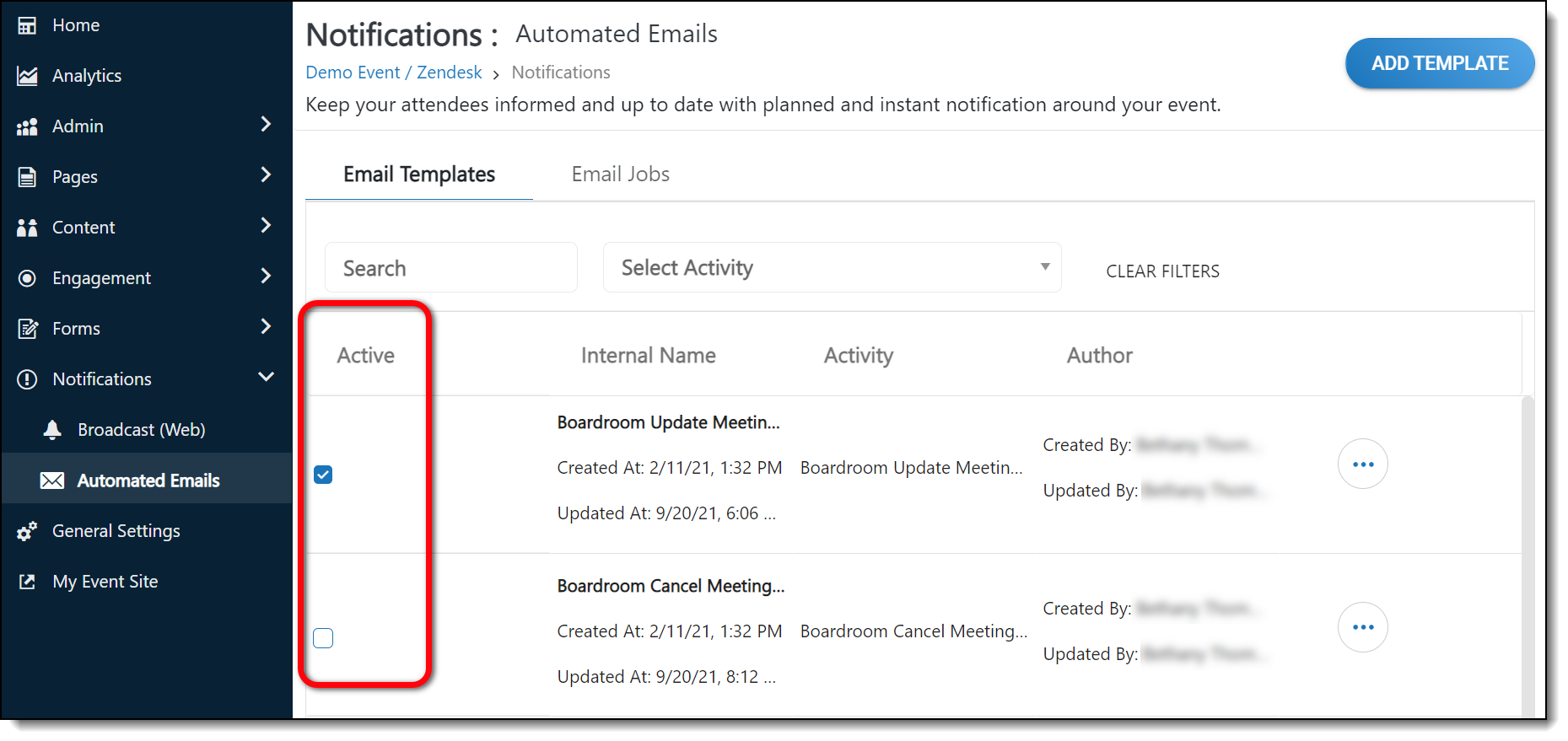Select the Email Templates tab
The image size is (1568, 741).
pyautogui.click(x=419, y=175)
